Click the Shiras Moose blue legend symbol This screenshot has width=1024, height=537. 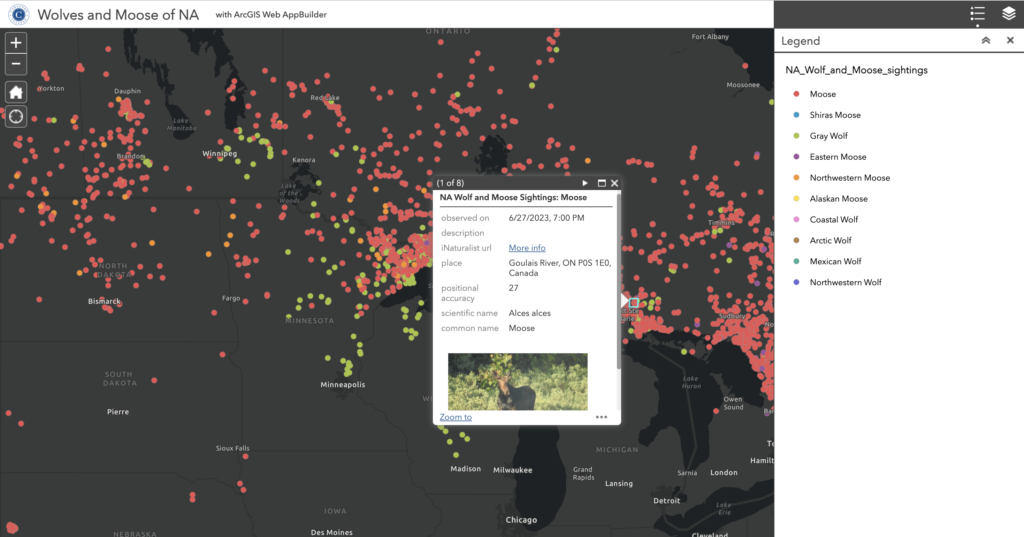pos(796,115)
